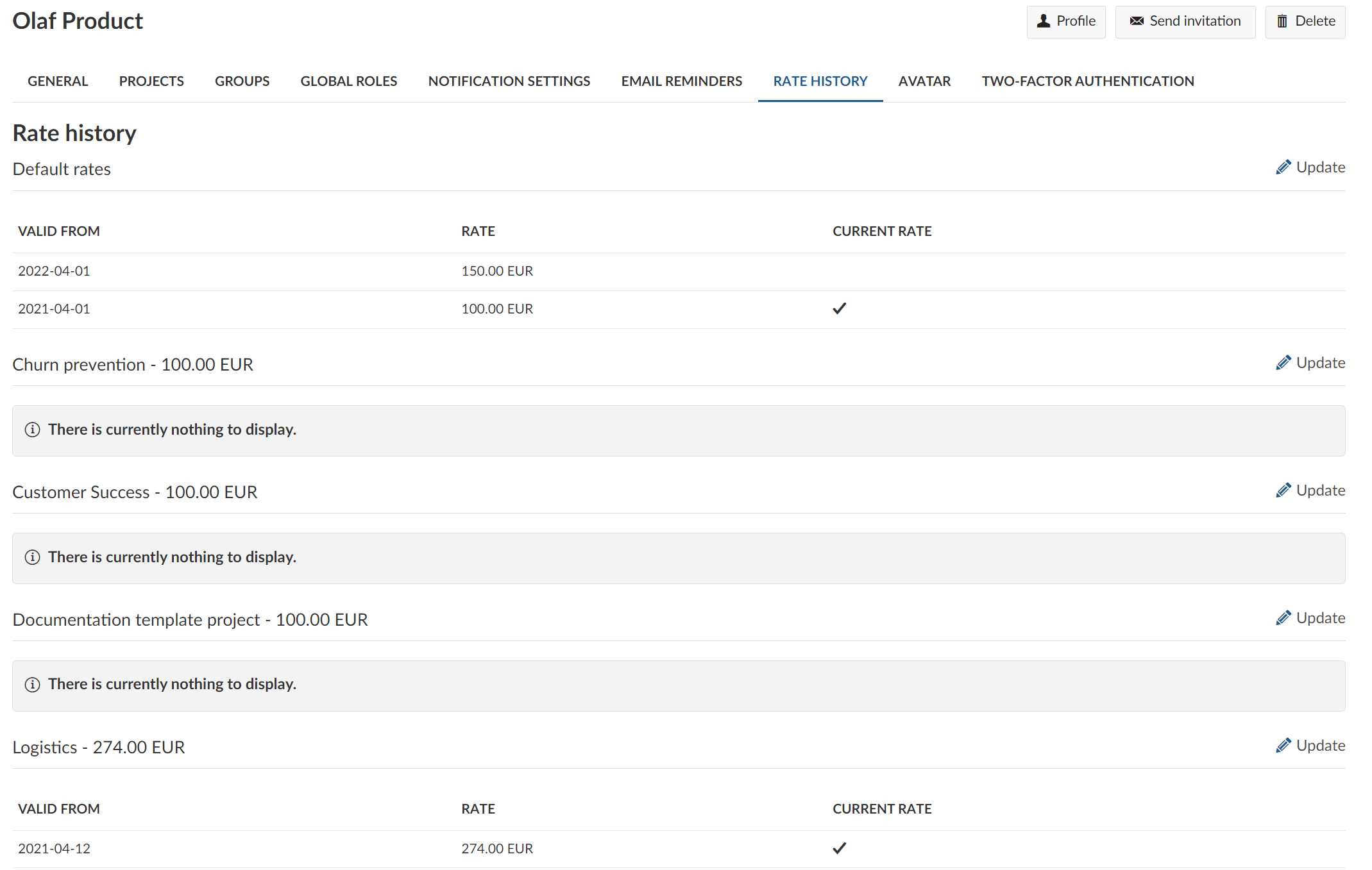Expand the NOTIFICATION SETTINGS section

pyautogui.click(x=509, y=82)
